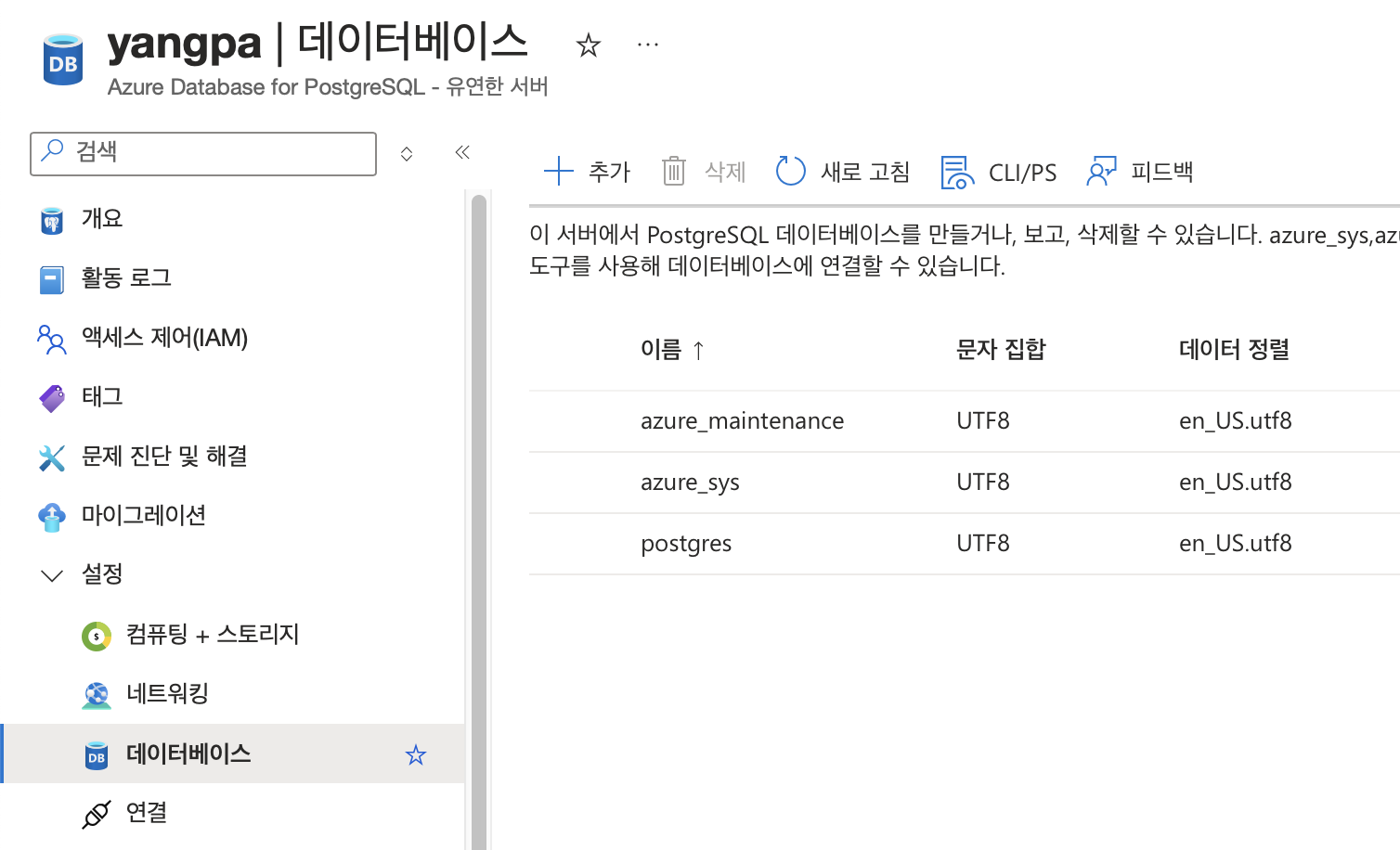The width and height of the screenshot is (1400, 850).
Task: Click the 설정 group label
Action: point(102,573)
